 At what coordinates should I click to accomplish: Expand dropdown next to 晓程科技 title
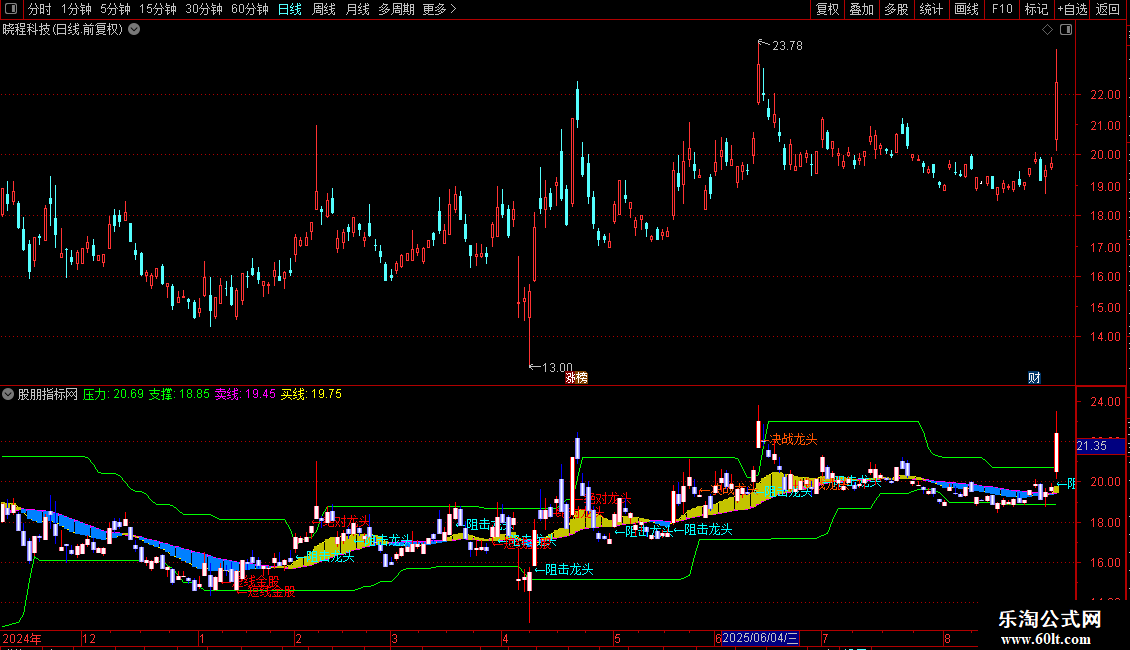(x=134, y=30)
